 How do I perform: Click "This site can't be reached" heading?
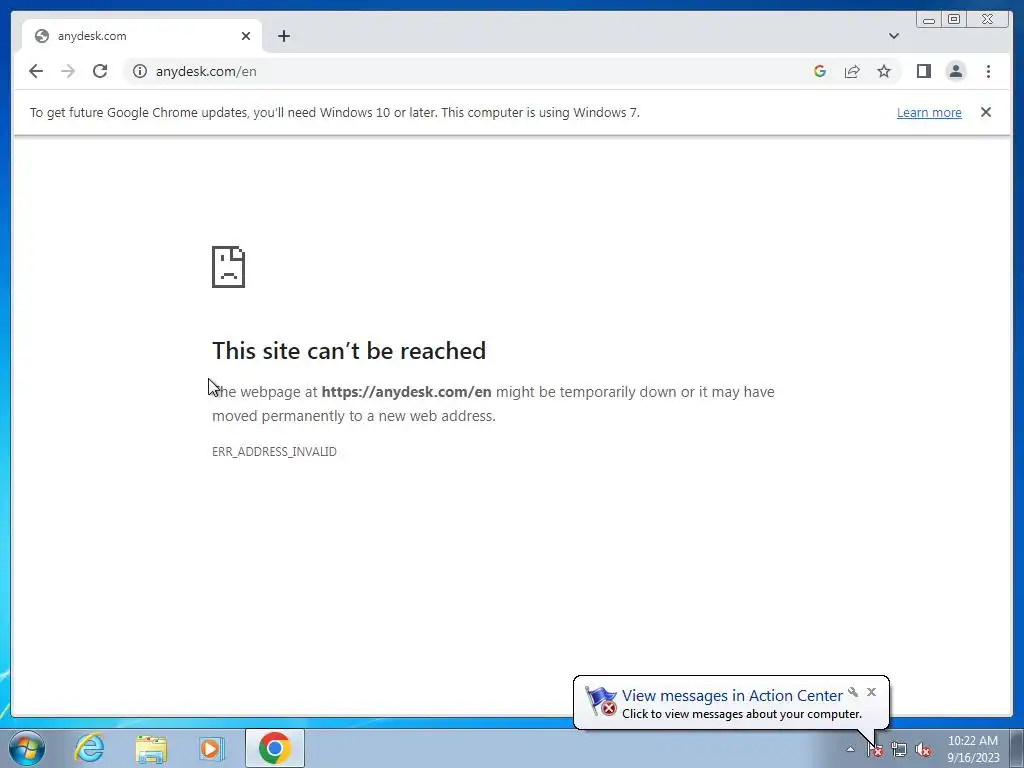click(349, 351)
